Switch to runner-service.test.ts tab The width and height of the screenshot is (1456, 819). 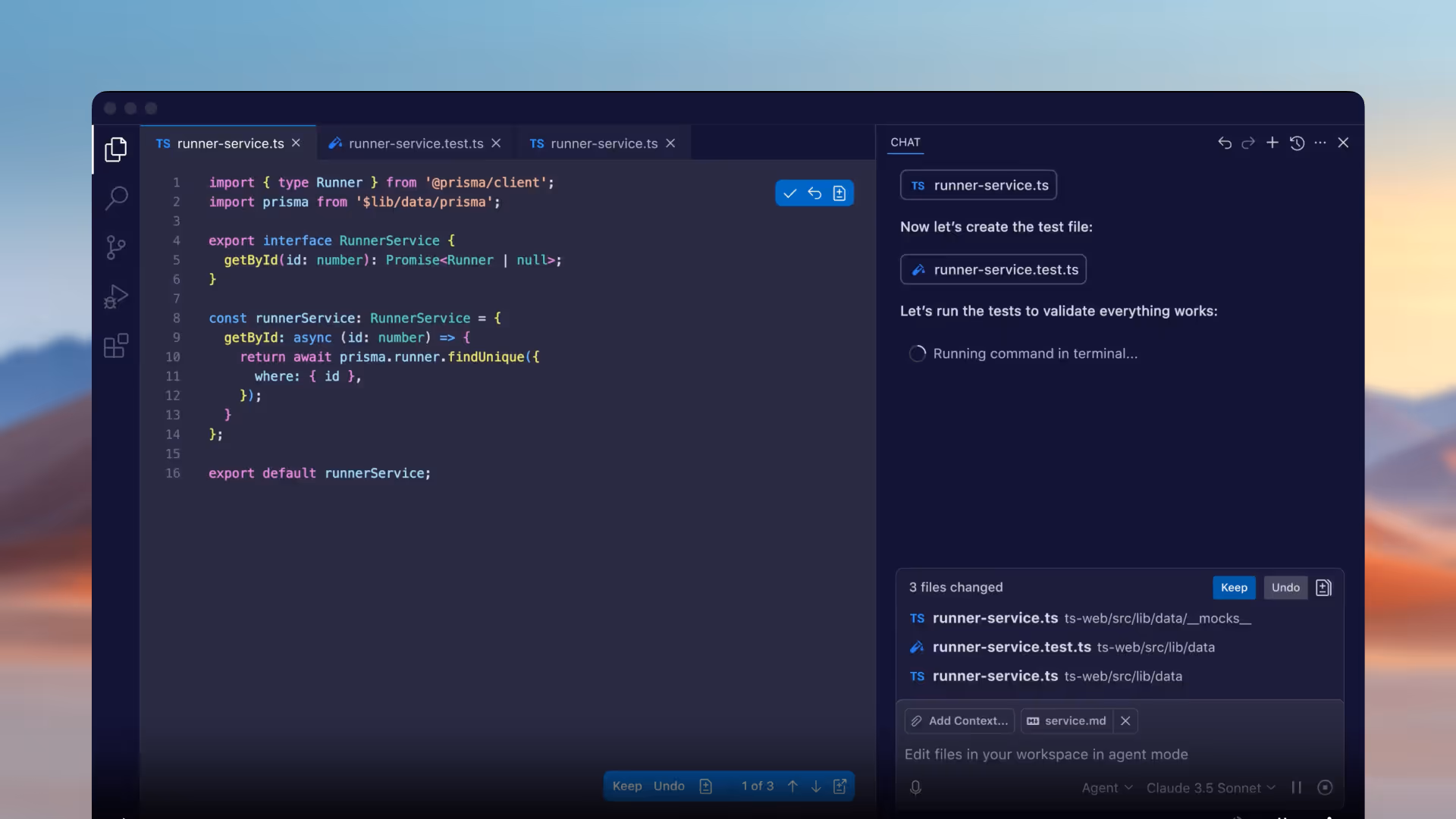click(416, 143)
